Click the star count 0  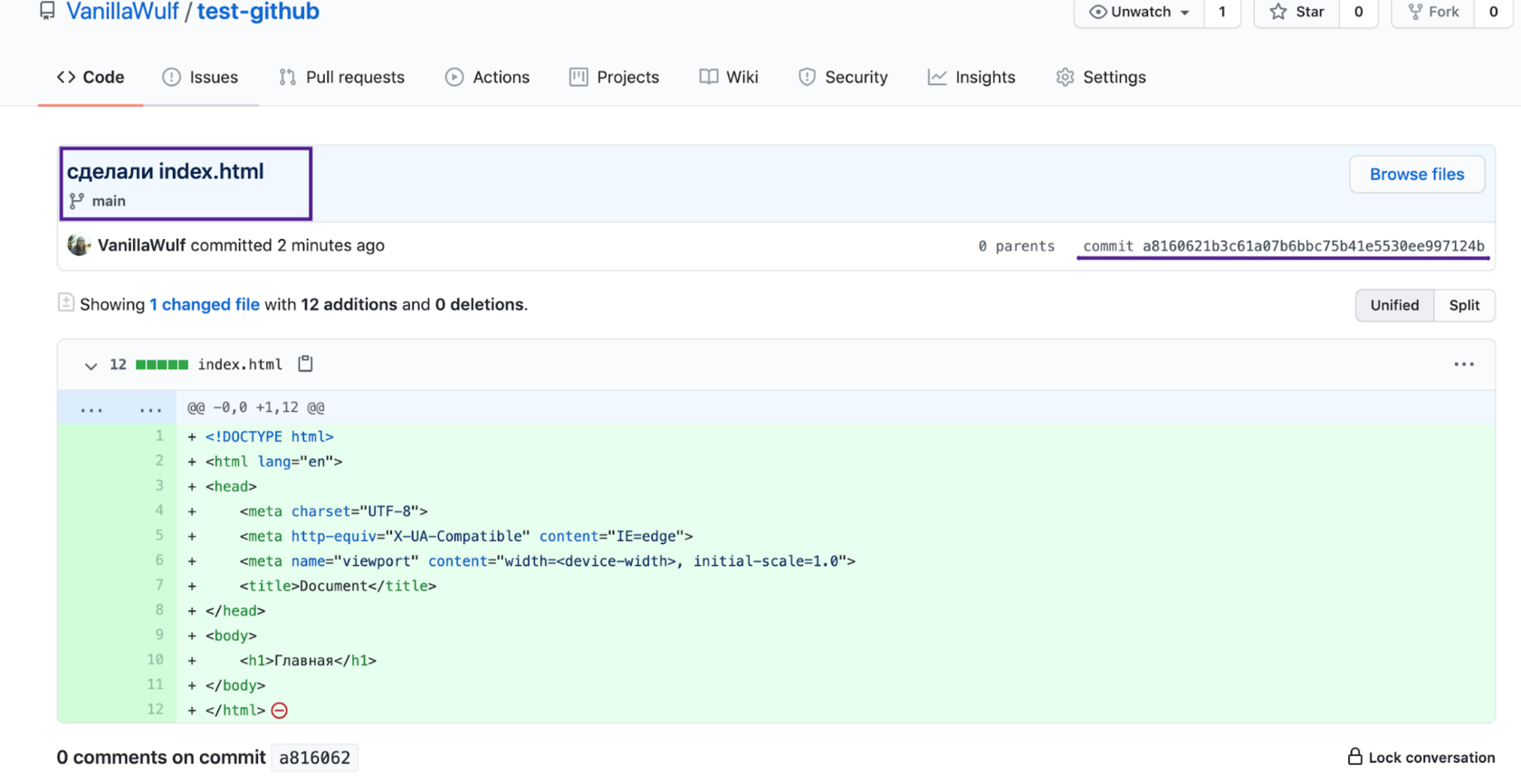pyautogui.click(x=1358, y=12)
